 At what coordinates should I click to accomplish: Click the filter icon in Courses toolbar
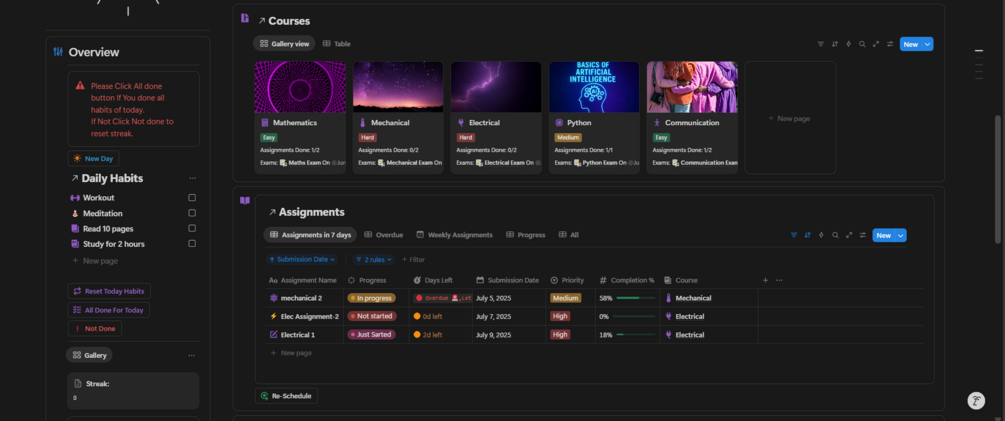tap(821, 44)
